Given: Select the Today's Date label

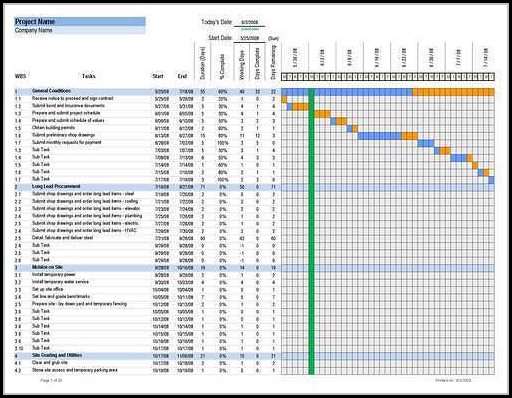Looking at the screenshot, I should click(x=216, y=22).
